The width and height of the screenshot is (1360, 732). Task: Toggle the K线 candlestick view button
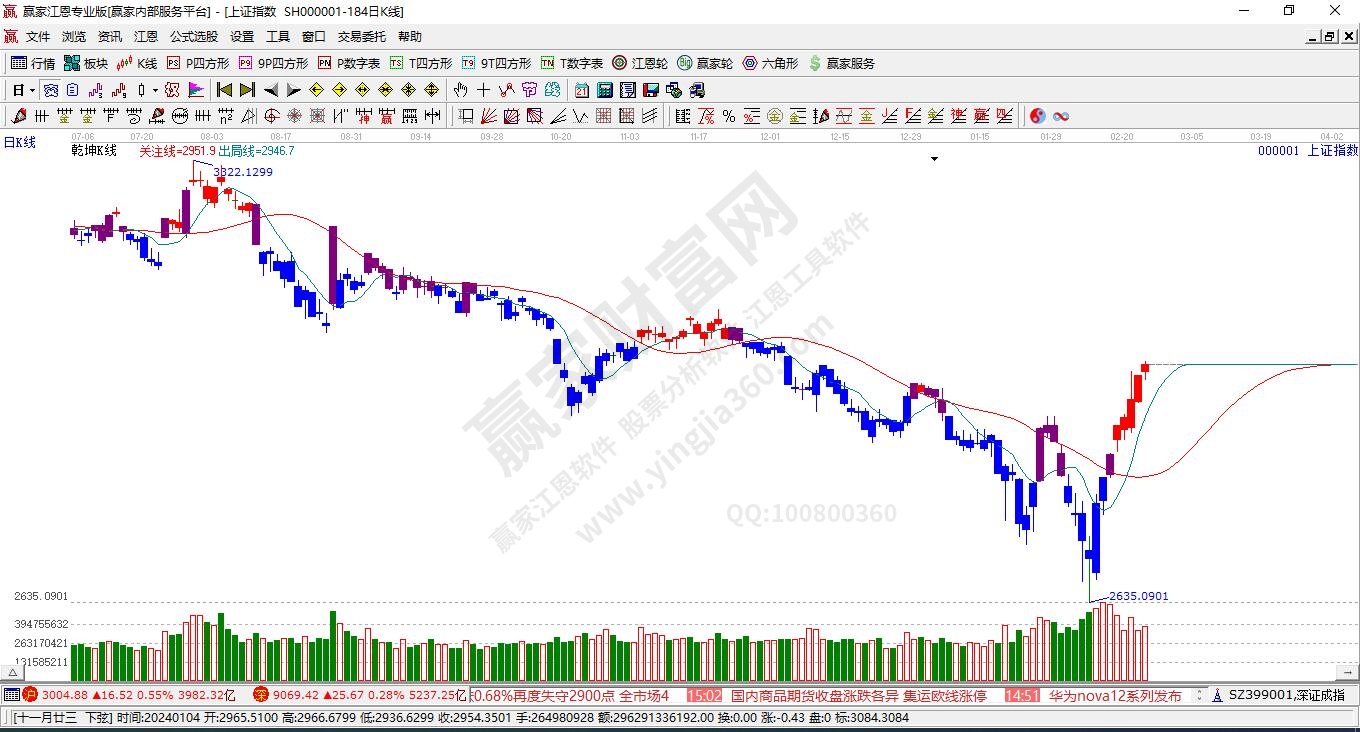137,63
